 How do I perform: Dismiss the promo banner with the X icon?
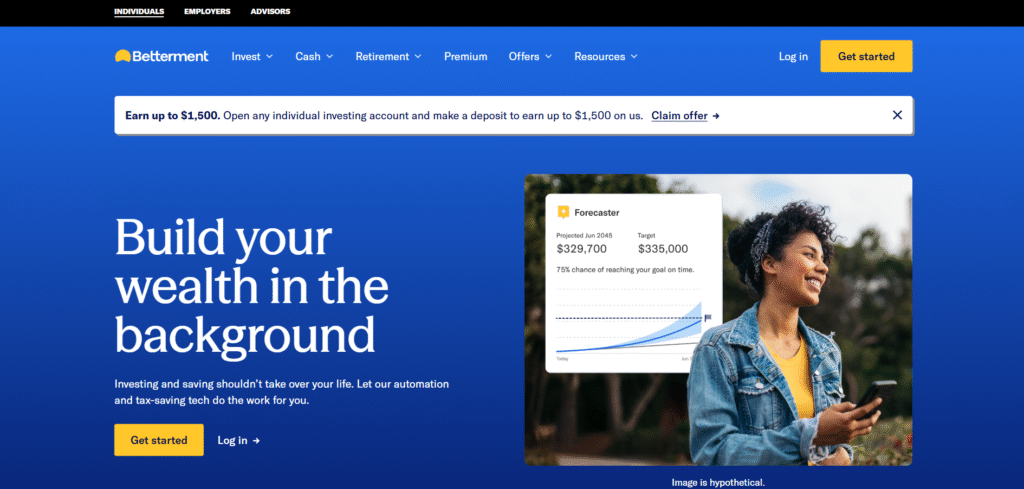click(897, 115)
